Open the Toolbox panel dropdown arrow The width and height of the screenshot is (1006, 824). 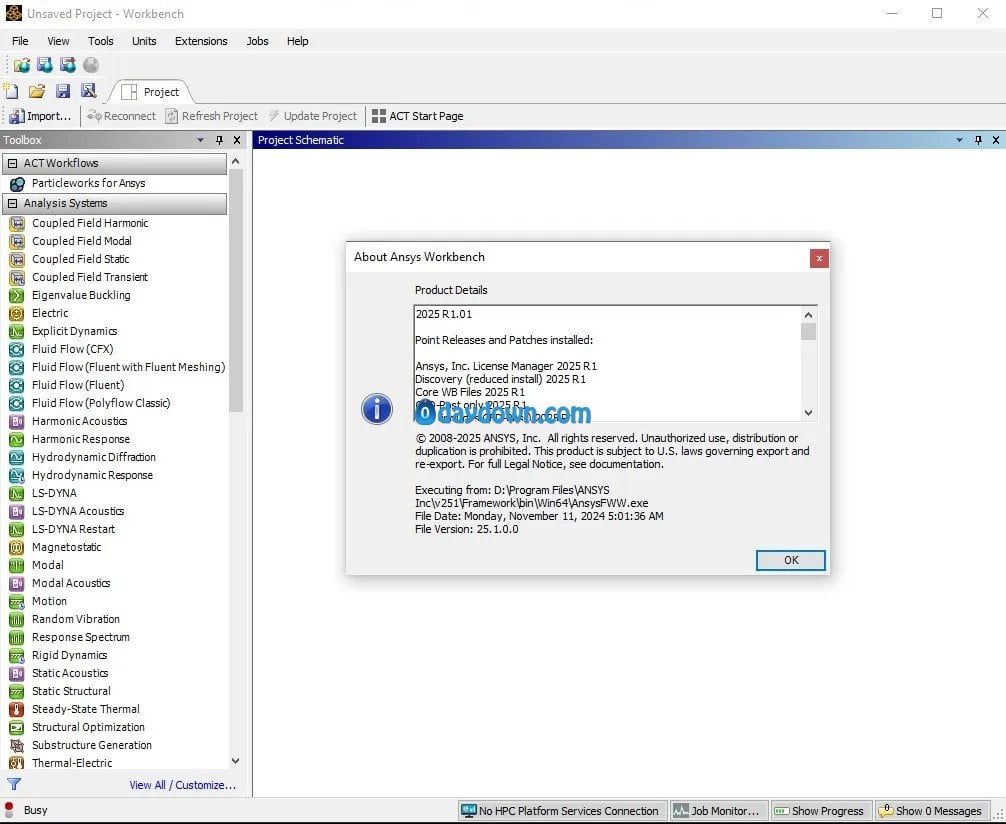pos(200,140)
